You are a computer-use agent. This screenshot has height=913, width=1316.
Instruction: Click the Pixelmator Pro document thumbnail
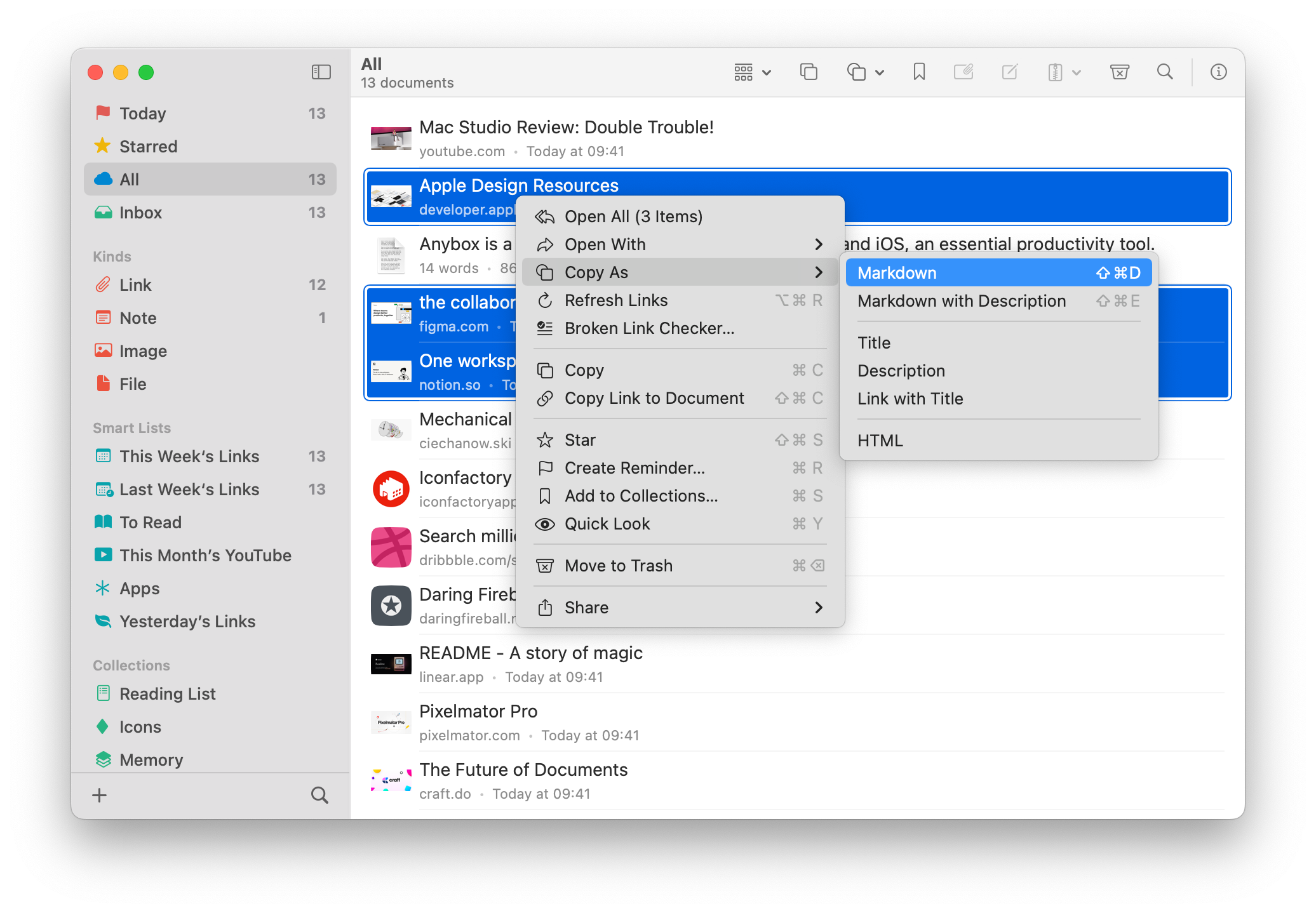(x=391, y=723)
